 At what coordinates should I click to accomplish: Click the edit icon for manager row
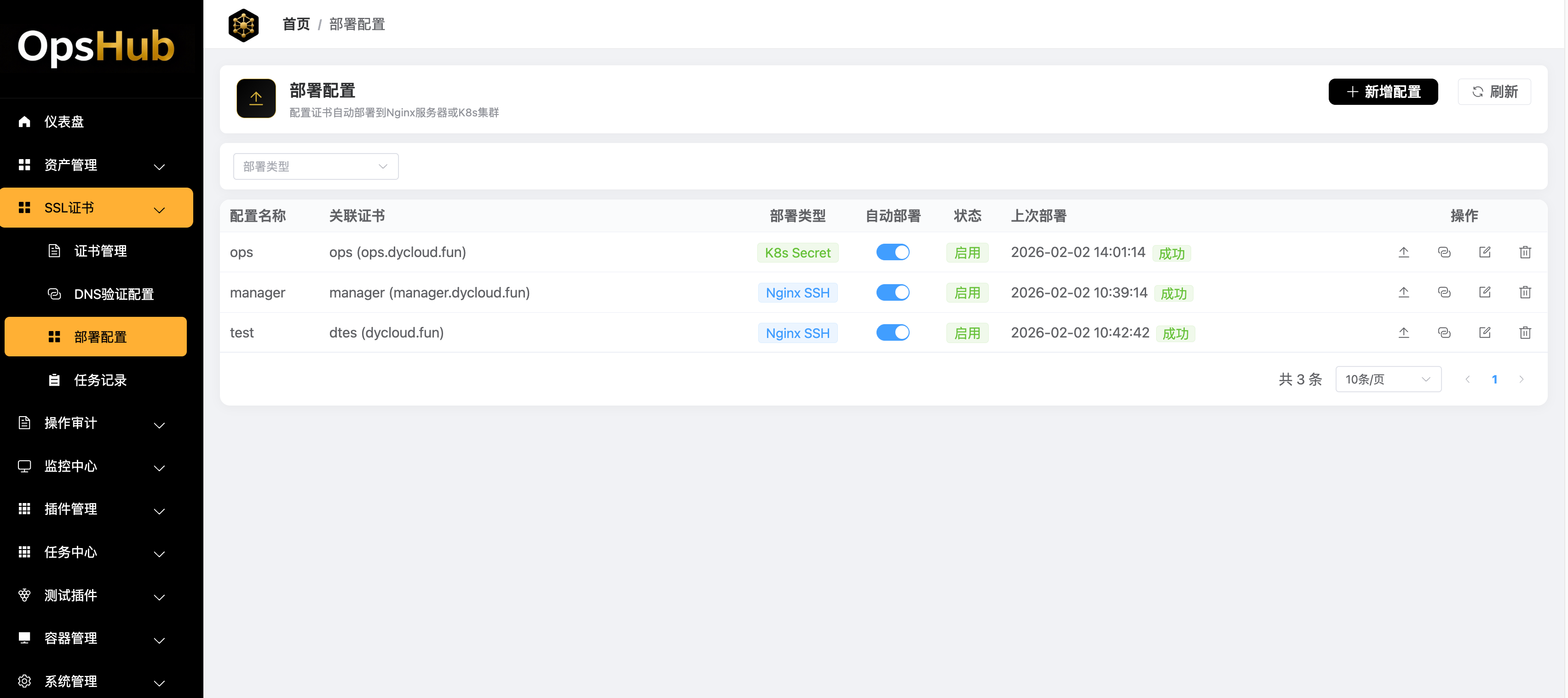[1485, 292]
